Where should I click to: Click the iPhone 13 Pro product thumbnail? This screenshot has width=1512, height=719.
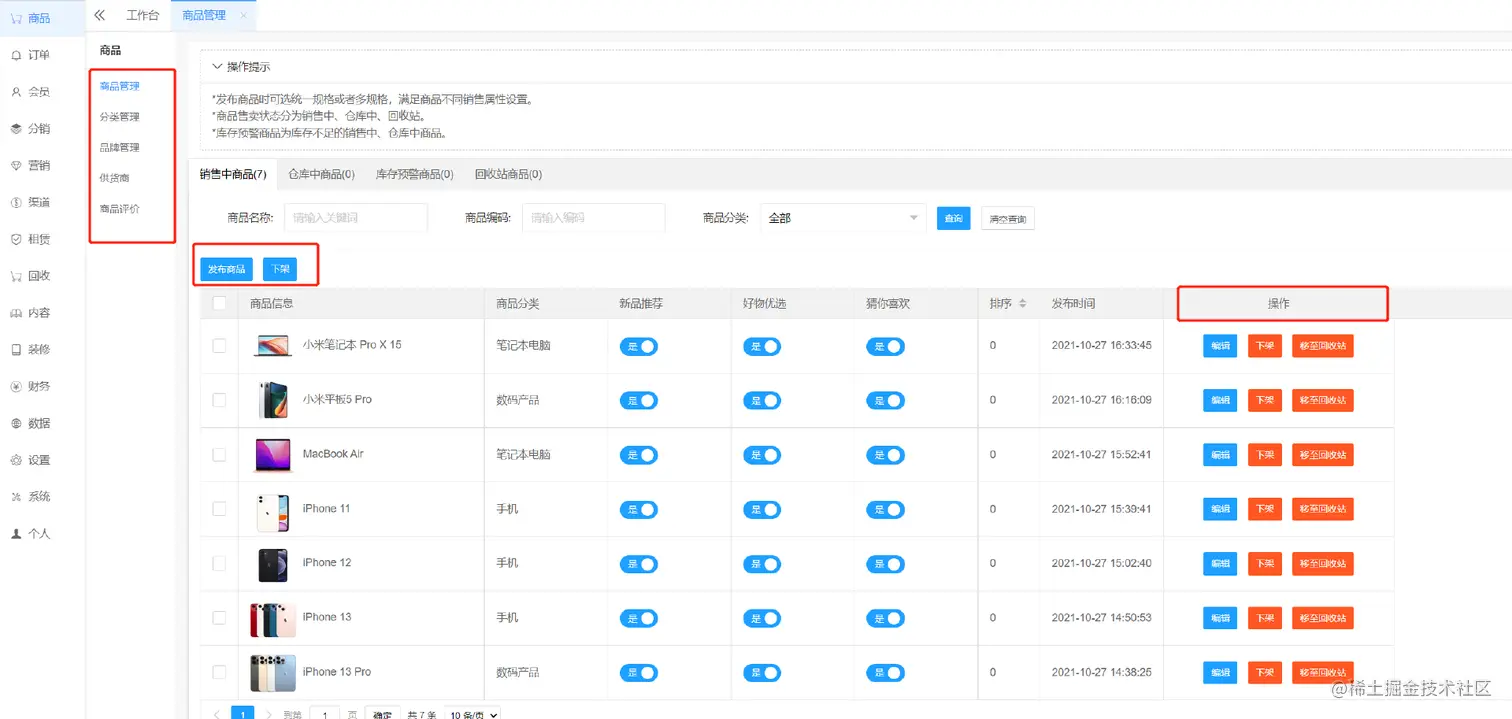tap(273, 673)
